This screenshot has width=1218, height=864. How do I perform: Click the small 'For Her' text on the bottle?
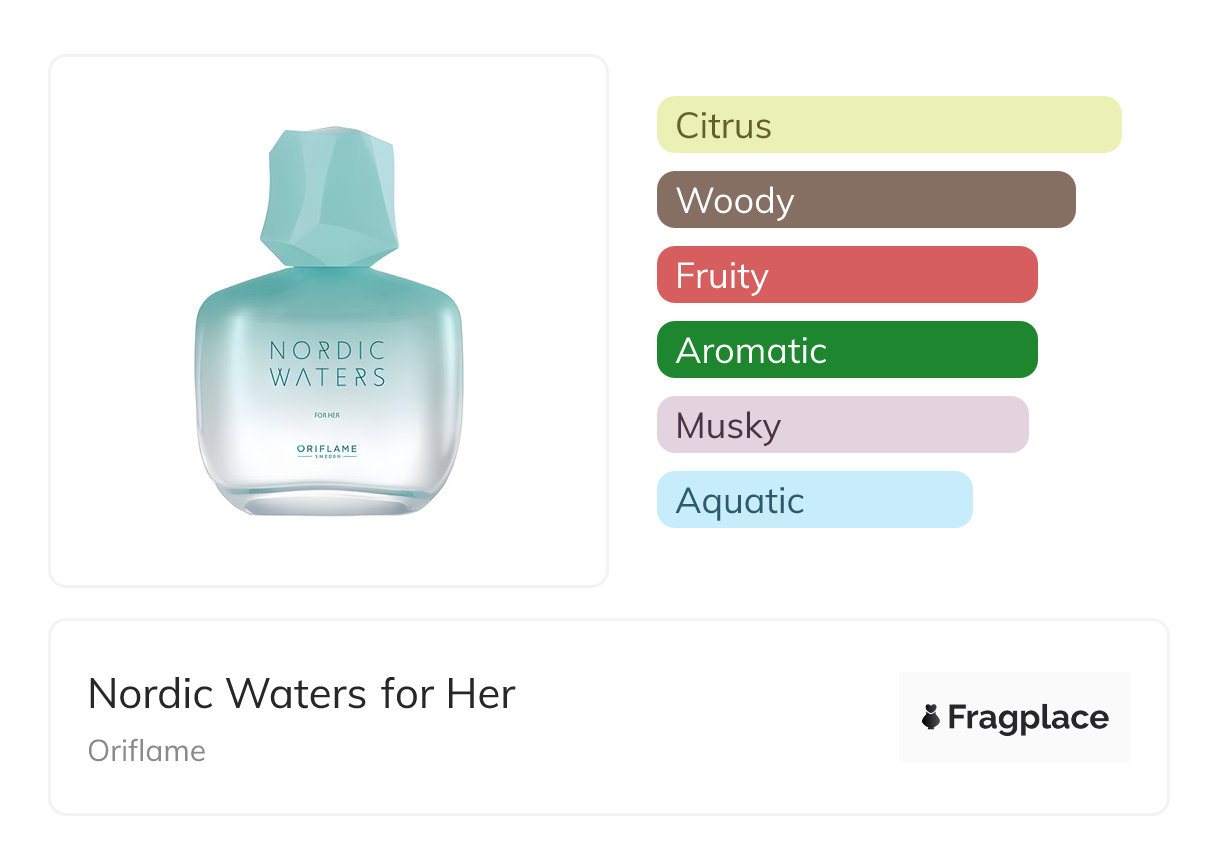(x=327, y=413)
